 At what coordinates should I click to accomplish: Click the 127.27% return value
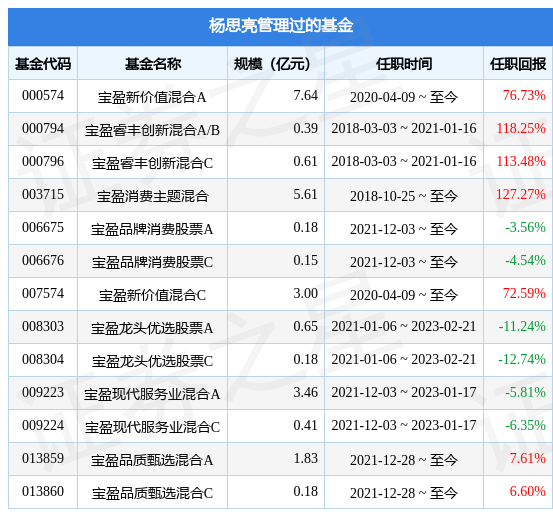[521, 194]
